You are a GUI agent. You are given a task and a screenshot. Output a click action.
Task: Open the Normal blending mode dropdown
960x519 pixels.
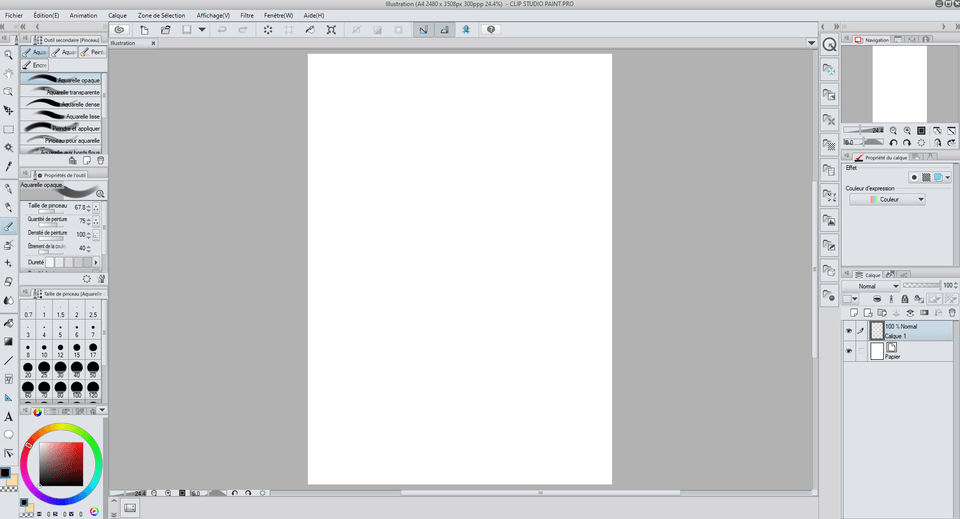pyautogui.click(x=871, y=286)
